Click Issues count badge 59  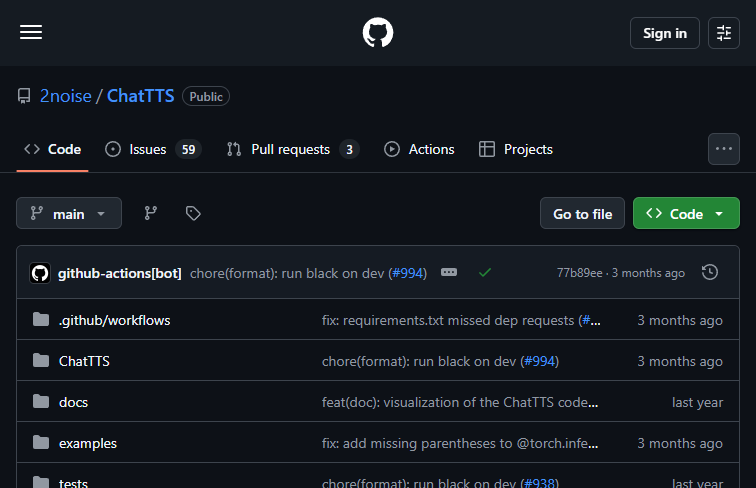click(x=188, y=149)
